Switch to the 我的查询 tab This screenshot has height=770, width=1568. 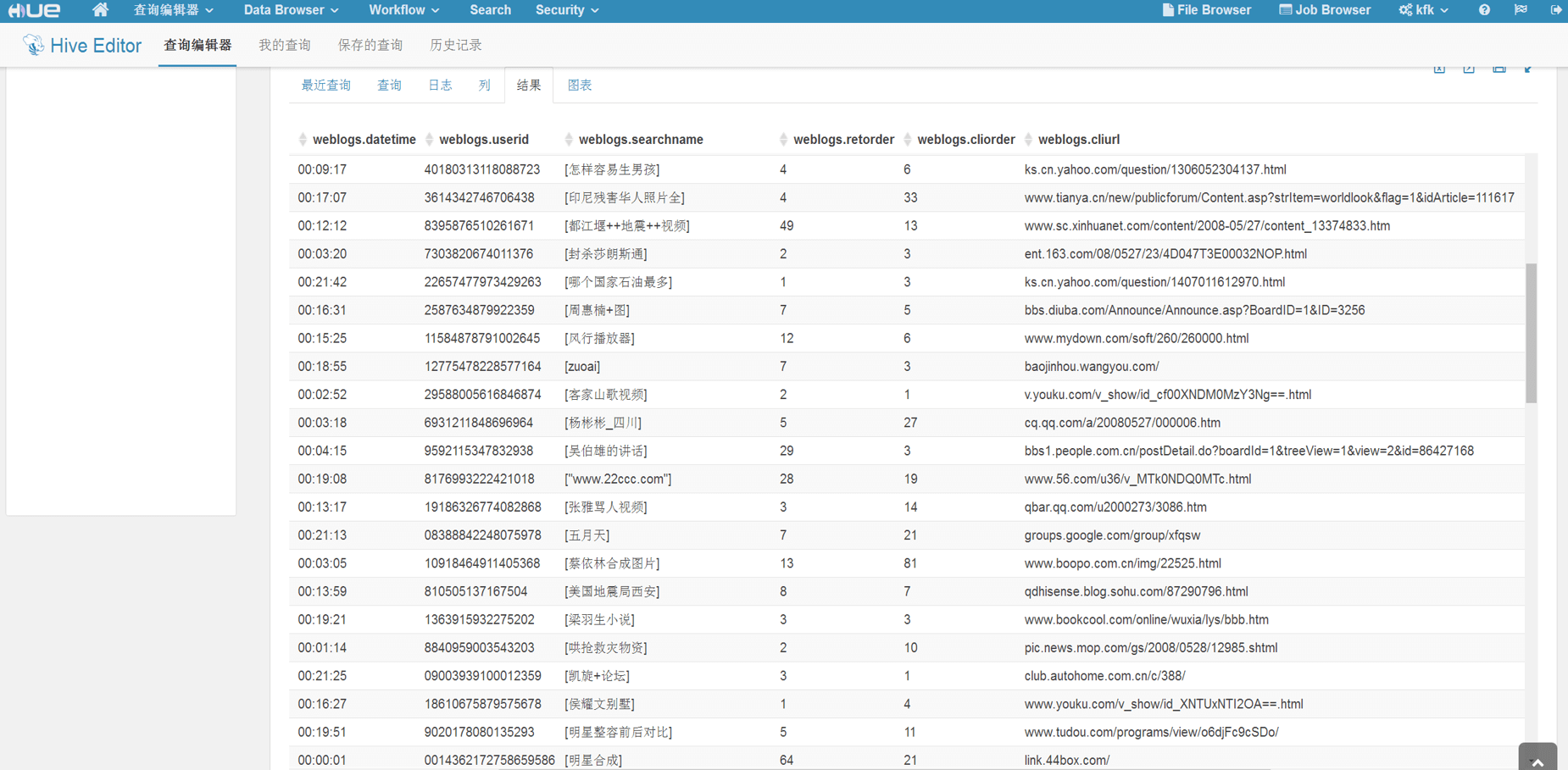pos(285,46)
